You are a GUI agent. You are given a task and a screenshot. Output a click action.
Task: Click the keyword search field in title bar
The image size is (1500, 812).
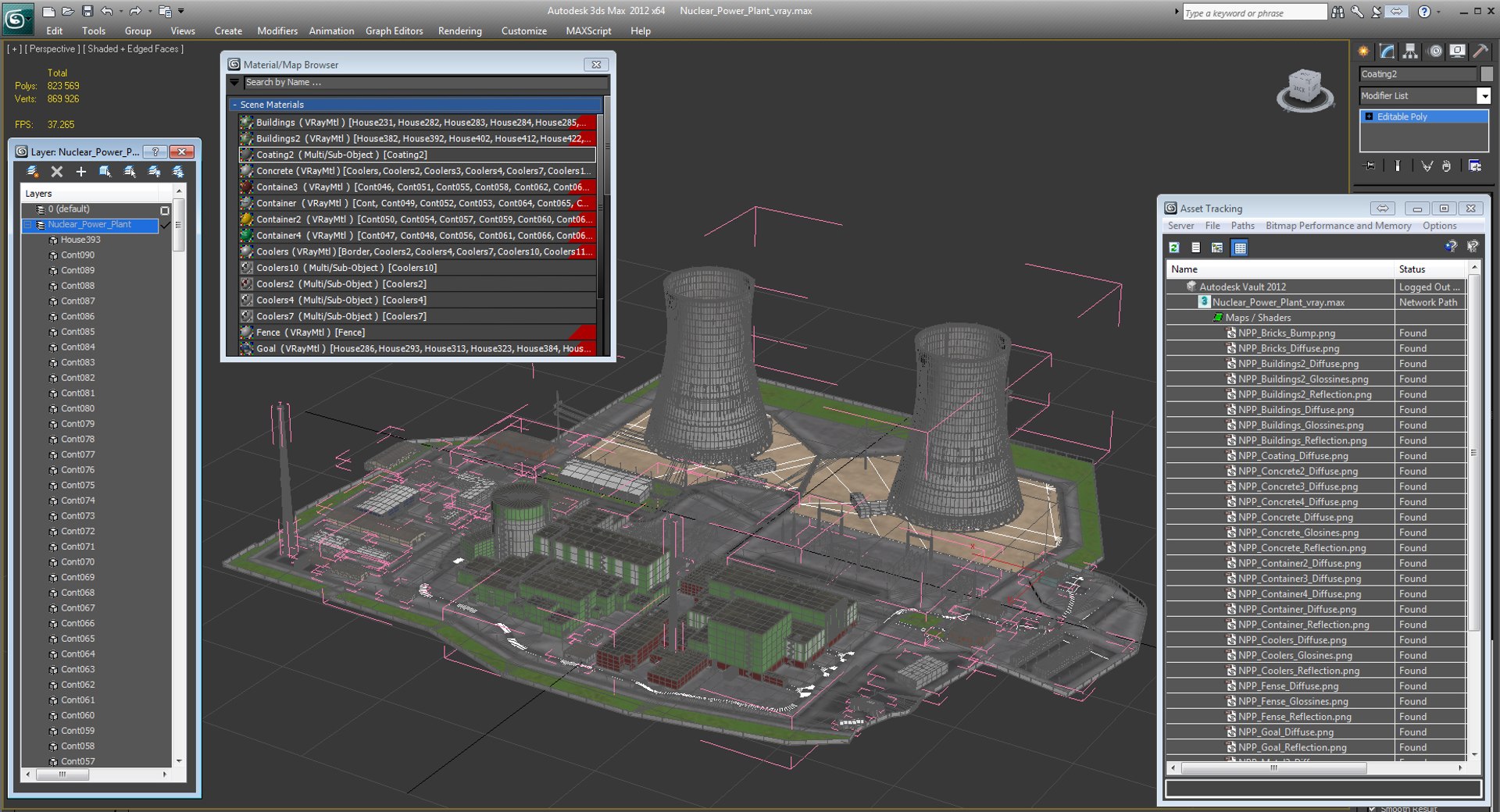click(1255, 12)
